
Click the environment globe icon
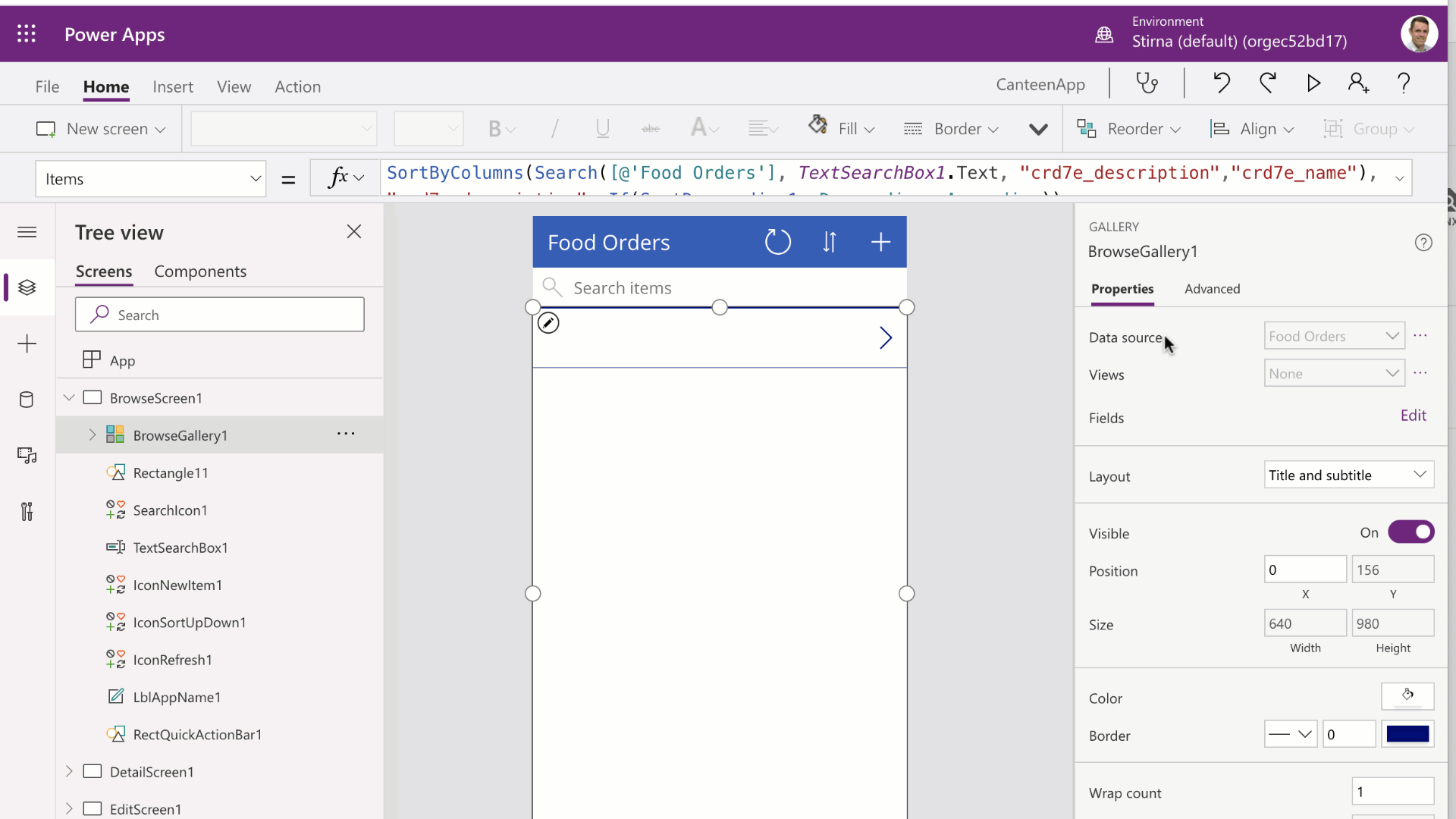click(1104, 34)
